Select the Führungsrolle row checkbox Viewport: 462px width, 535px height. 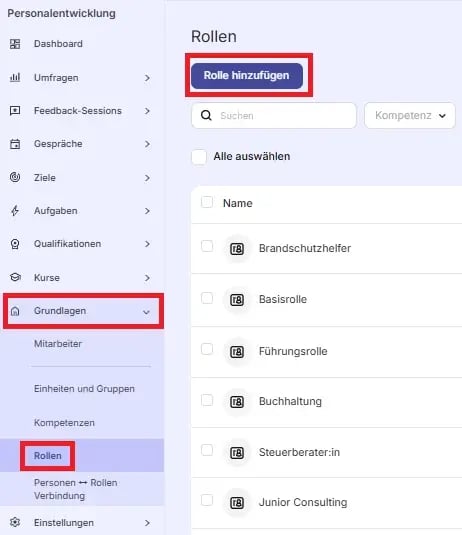pyautogui.click(x=207, y=349)
